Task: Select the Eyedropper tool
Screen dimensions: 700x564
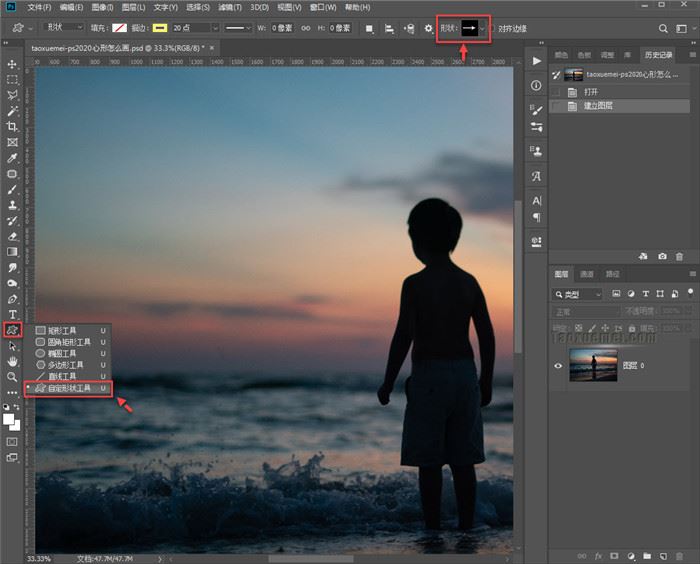Action: [12, 158]
